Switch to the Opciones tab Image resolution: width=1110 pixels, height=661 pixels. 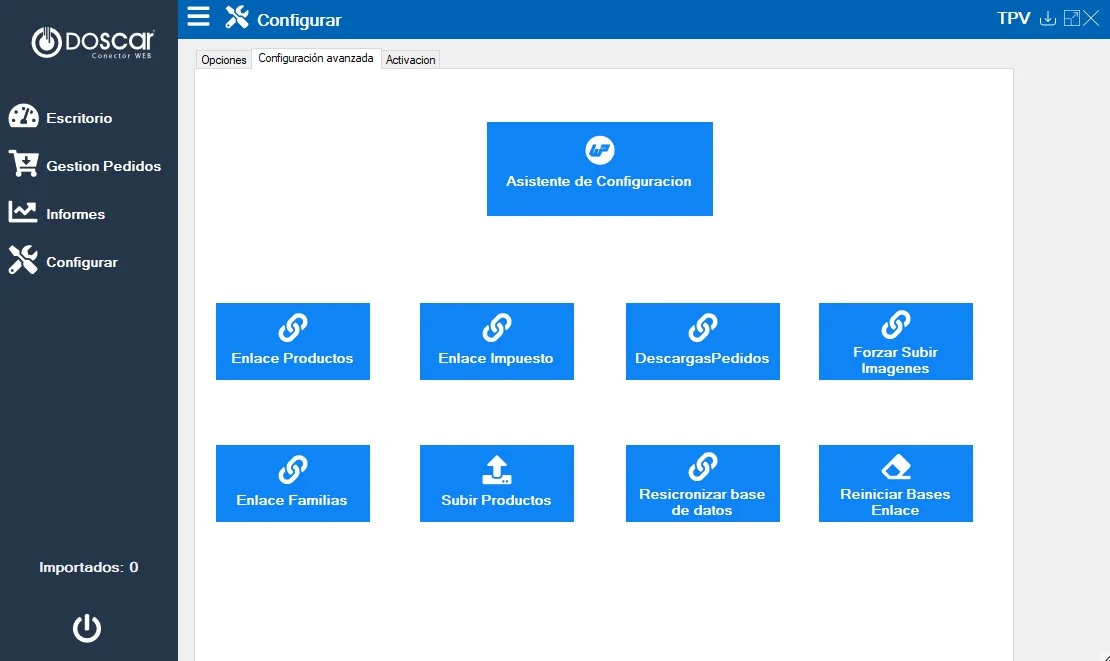coord(224,60)
